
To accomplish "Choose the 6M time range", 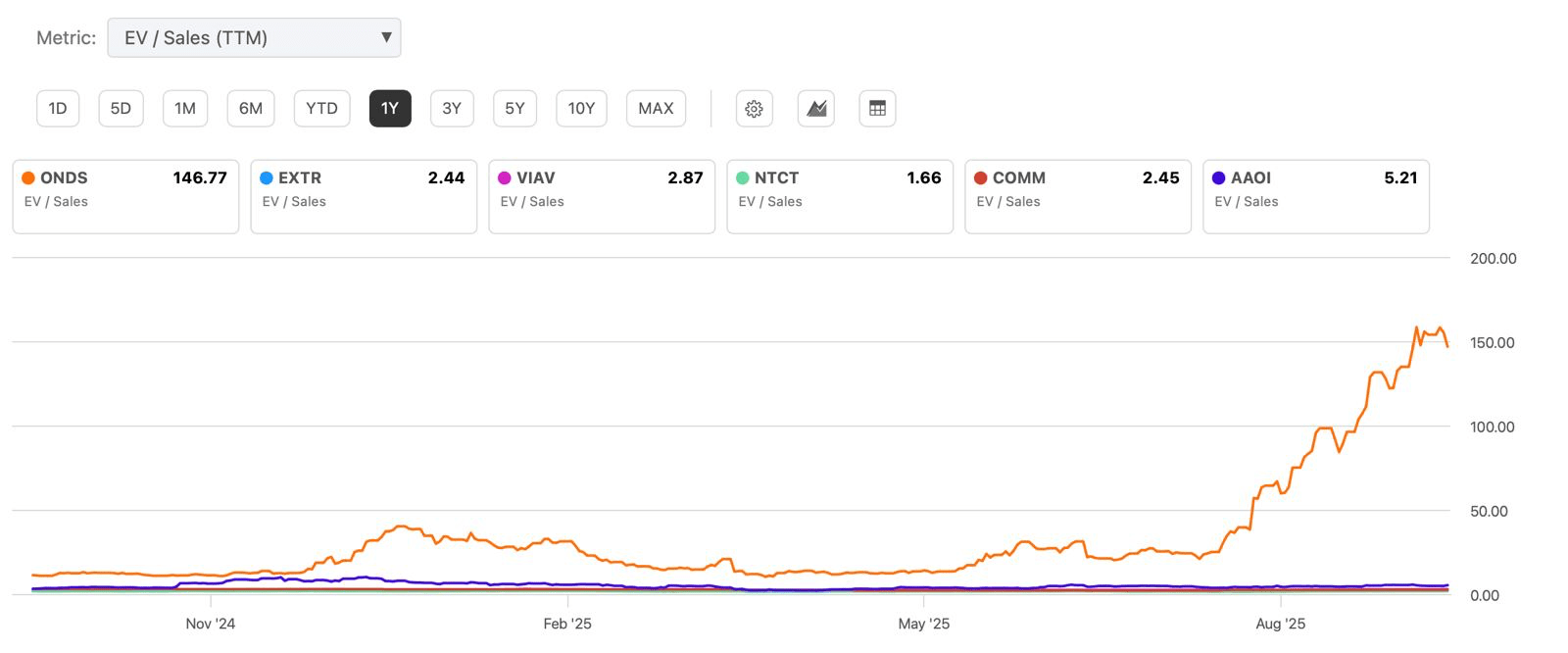I will tap(251, 109).
